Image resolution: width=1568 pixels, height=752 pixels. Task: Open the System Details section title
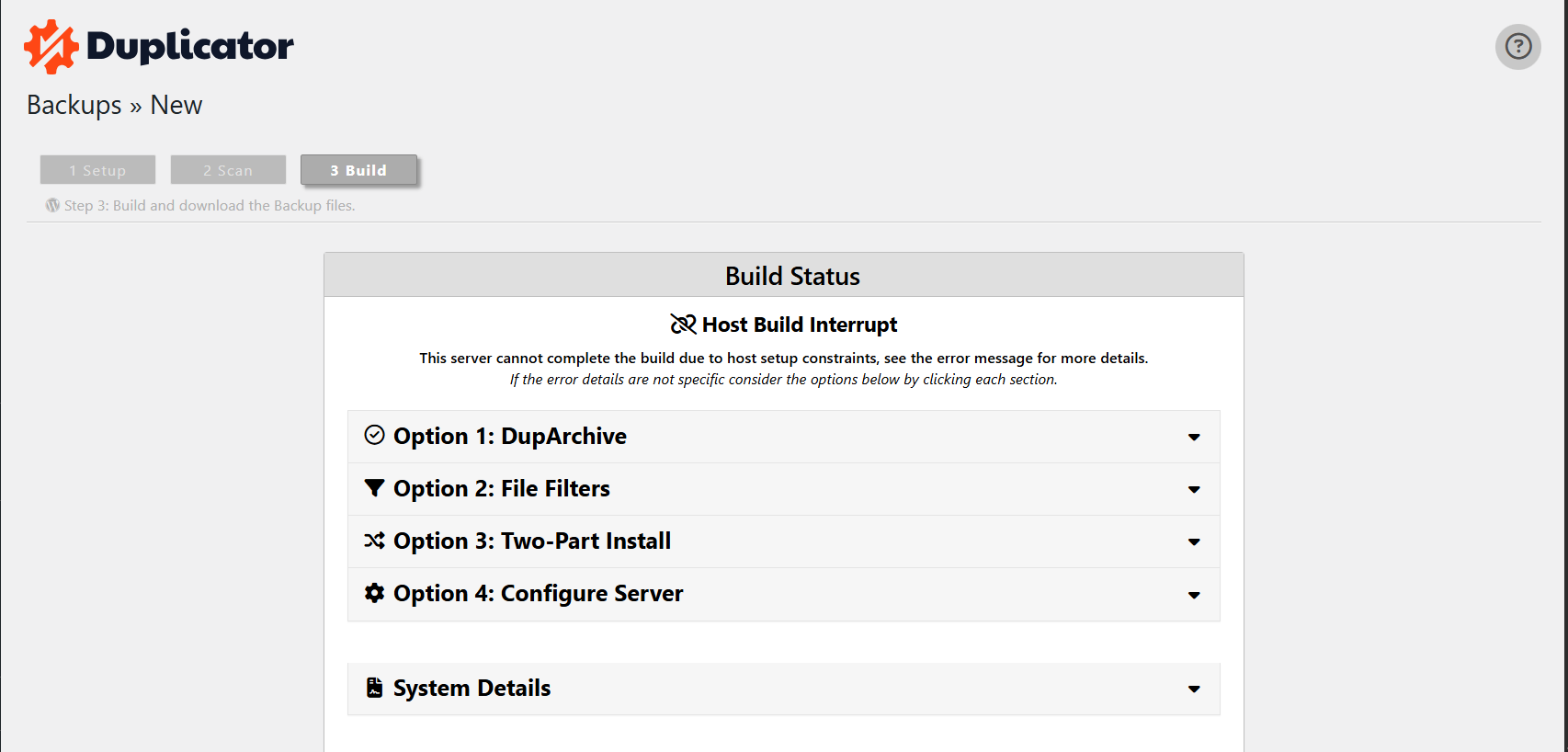click(472, 688)
